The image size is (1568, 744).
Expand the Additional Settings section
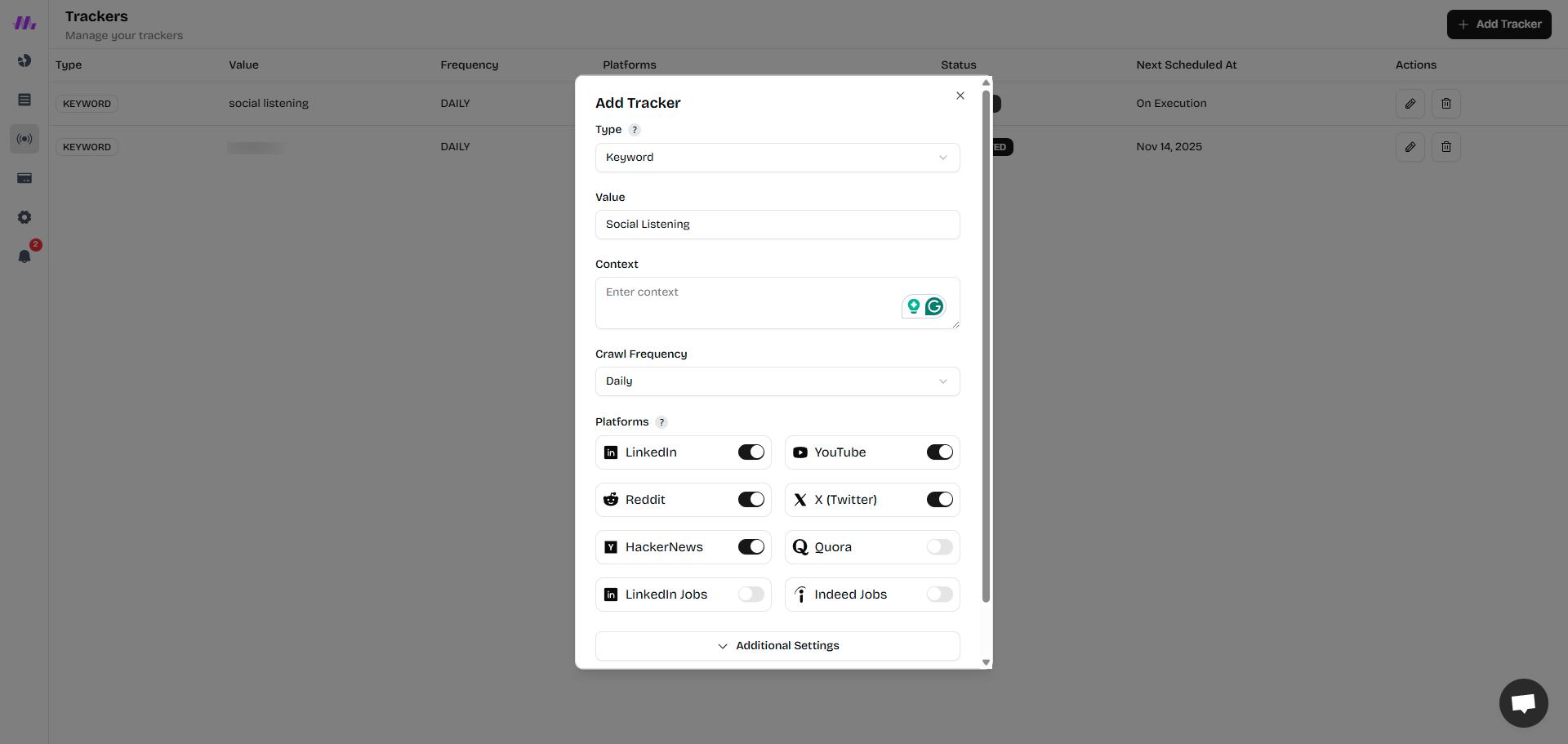(777, 645)
